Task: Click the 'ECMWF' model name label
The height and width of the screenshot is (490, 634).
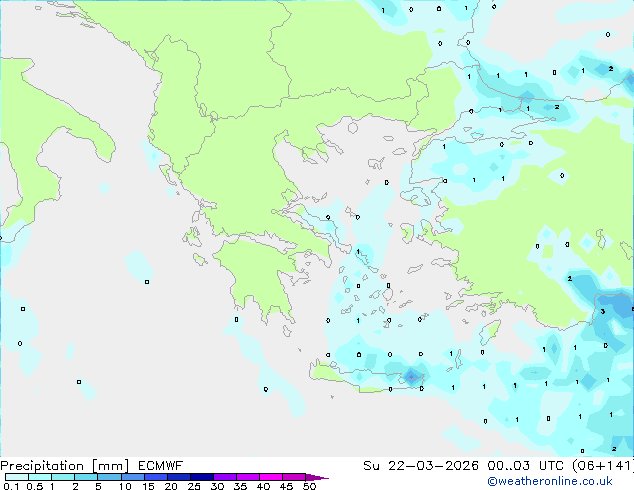Action: (161, 466)
